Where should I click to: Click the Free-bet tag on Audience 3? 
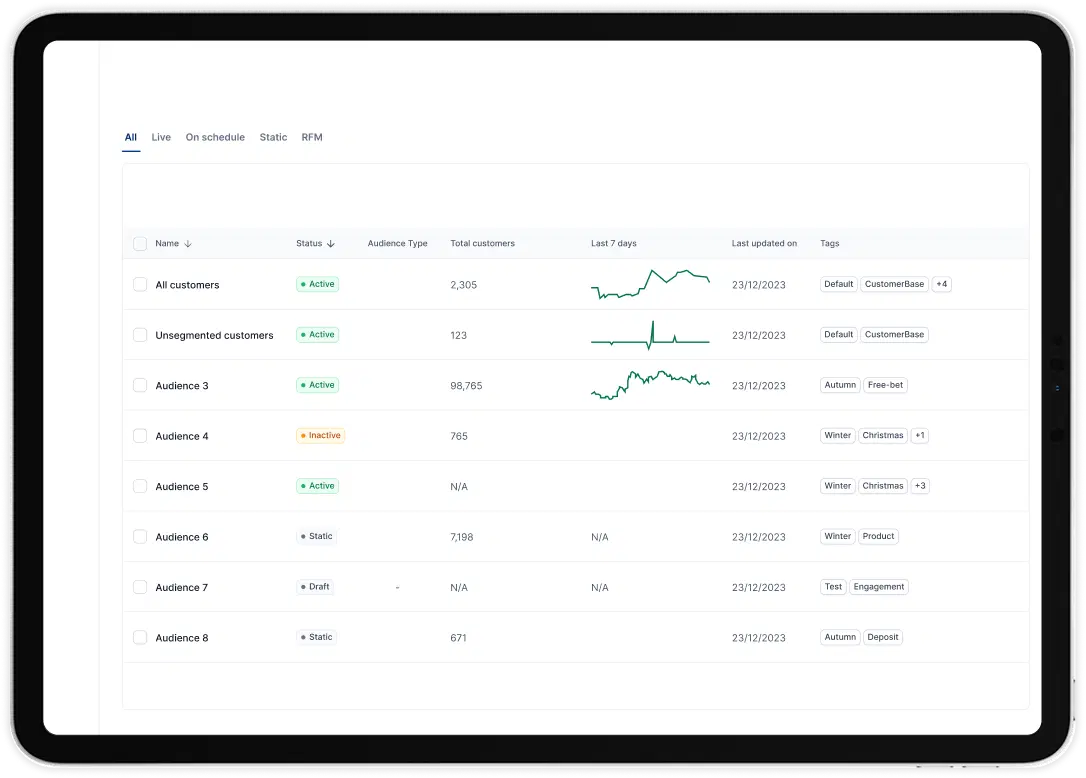pos(885,385)
